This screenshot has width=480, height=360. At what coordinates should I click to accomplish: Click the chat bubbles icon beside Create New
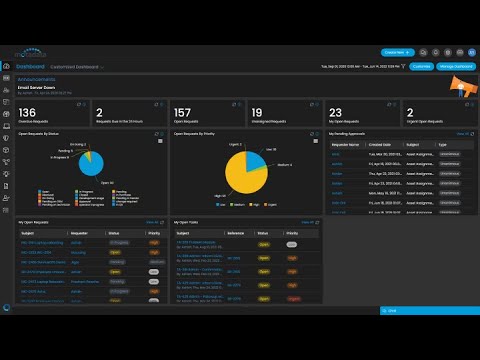click(423, 52)
